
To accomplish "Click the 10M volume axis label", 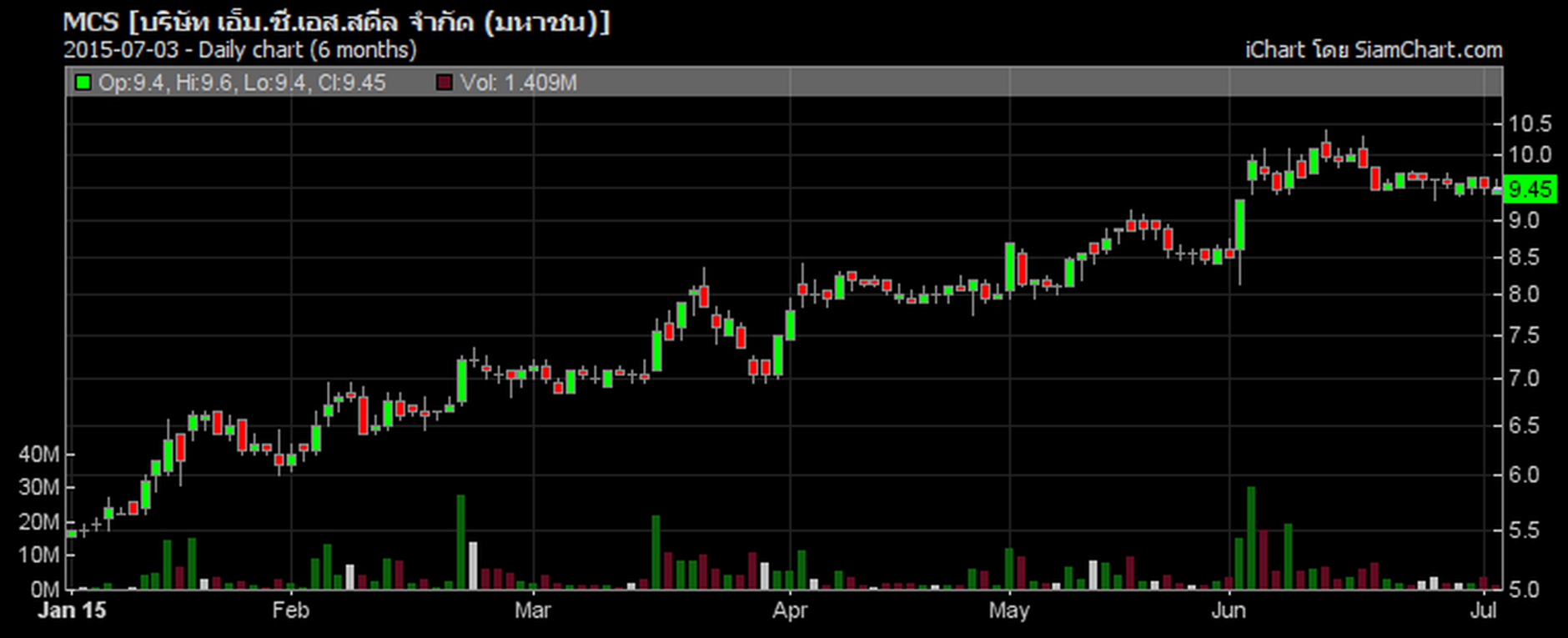I will (39, 555).
